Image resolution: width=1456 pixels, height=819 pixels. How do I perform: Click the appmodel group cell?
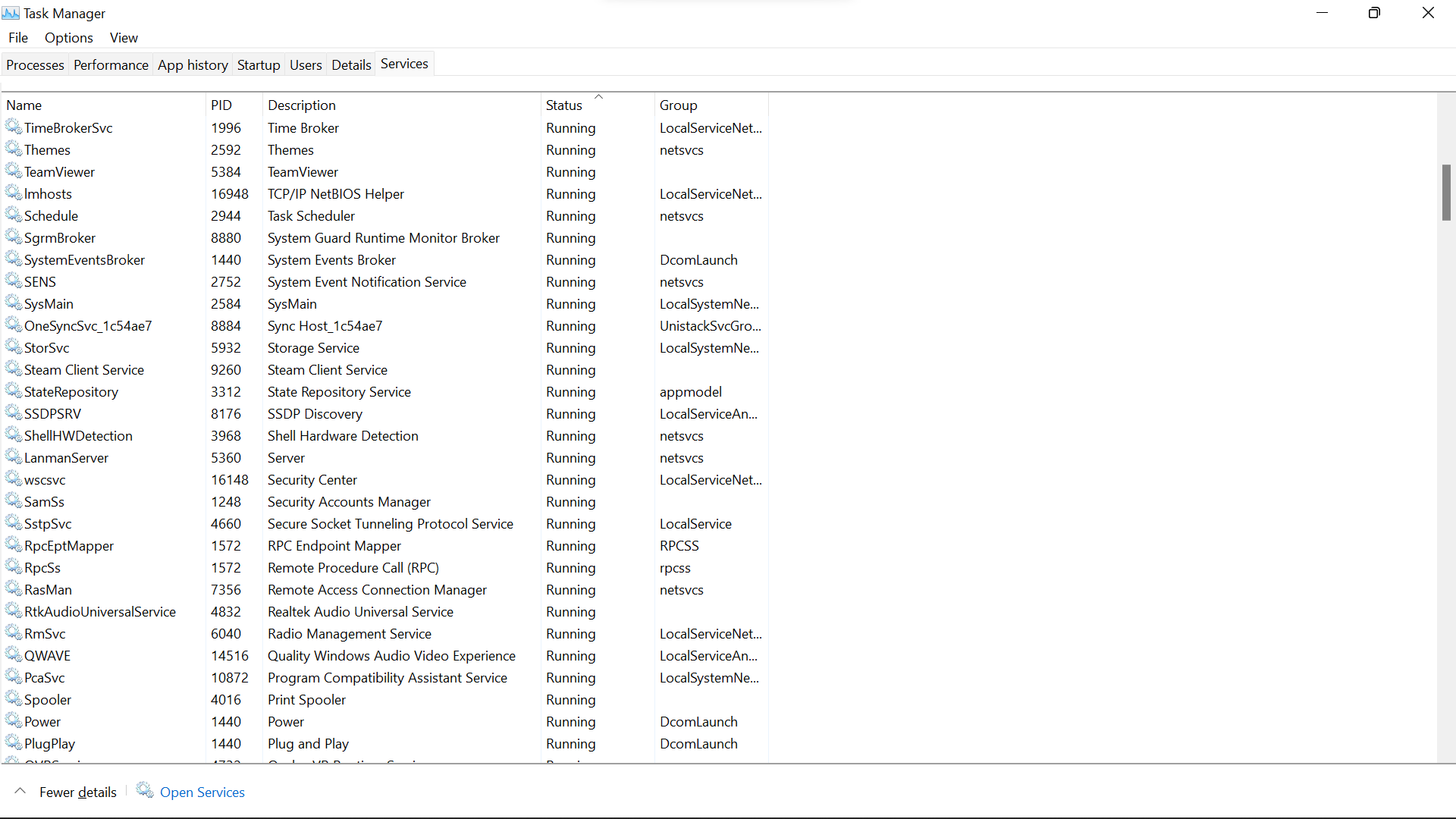pyautogui.click(x=690, y=392)
